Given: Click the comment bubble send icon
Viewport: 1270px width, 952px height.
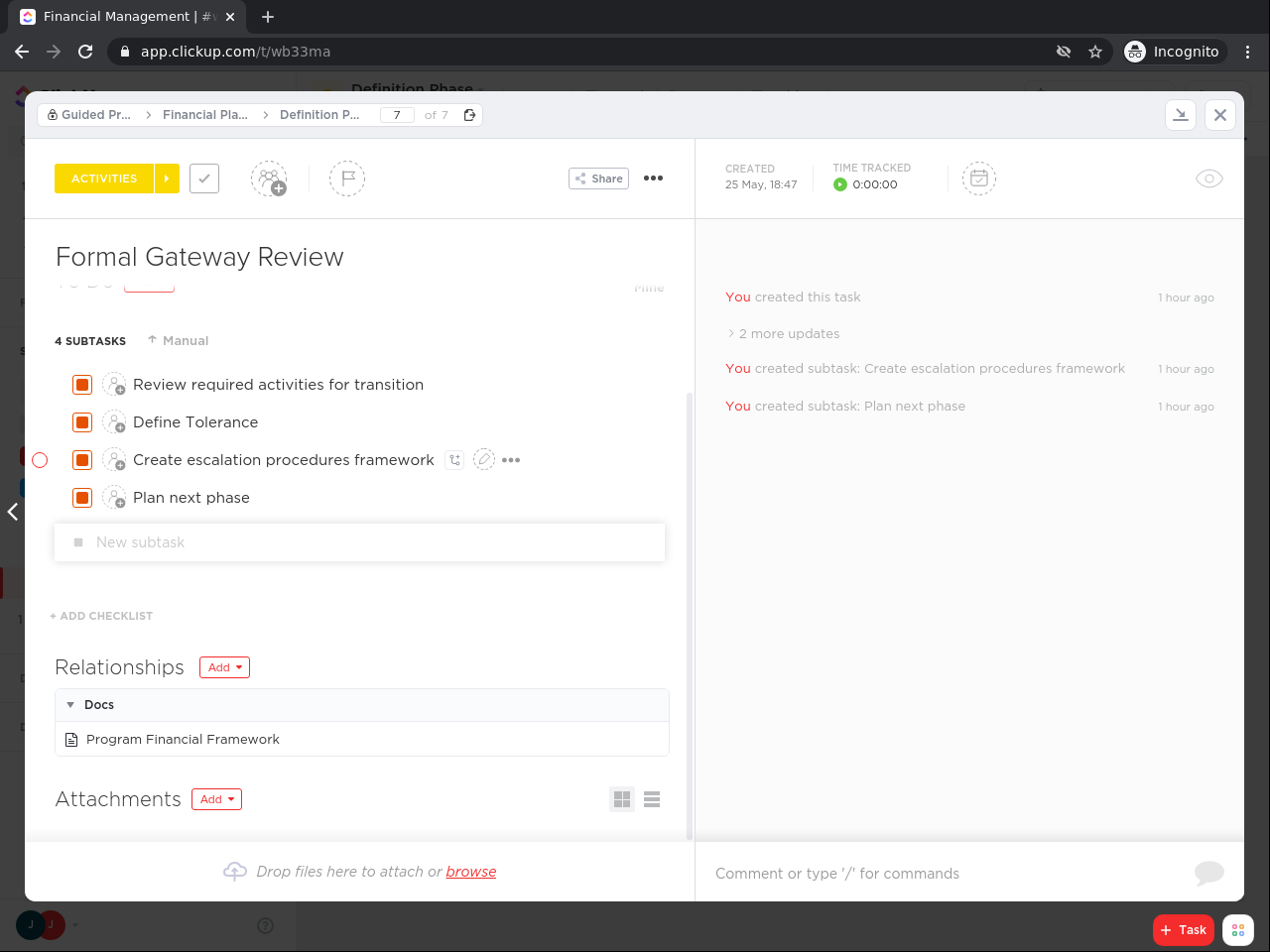Looking at the screenshot, I should pos(1209,873).
